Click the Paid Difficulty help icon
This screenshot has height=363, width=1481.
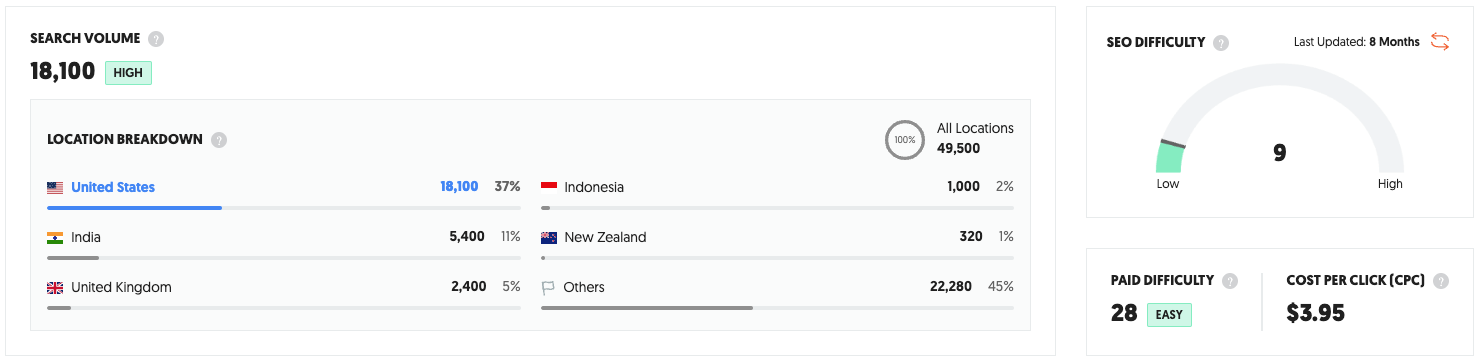point(1230,281)
